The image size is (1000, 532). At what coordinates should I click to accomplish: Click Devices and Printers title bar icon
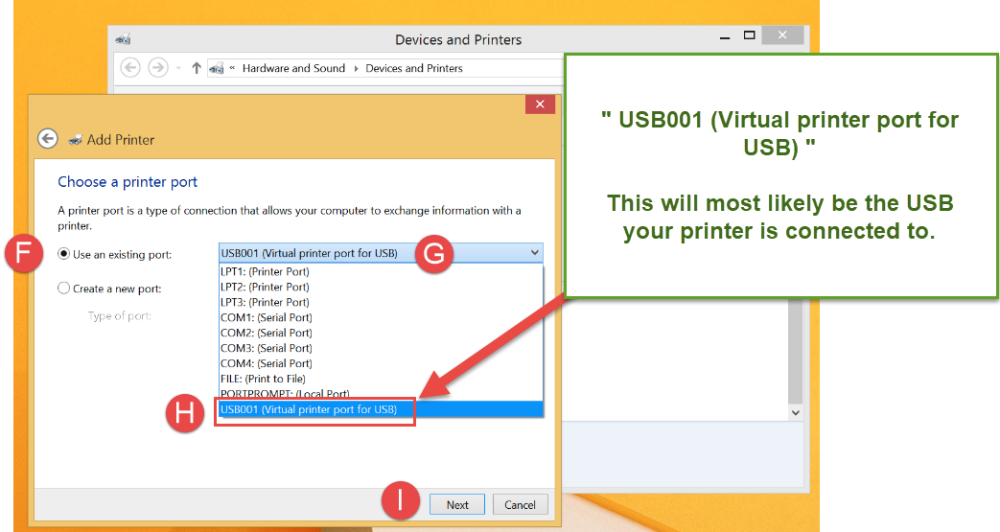coord(123,40)
